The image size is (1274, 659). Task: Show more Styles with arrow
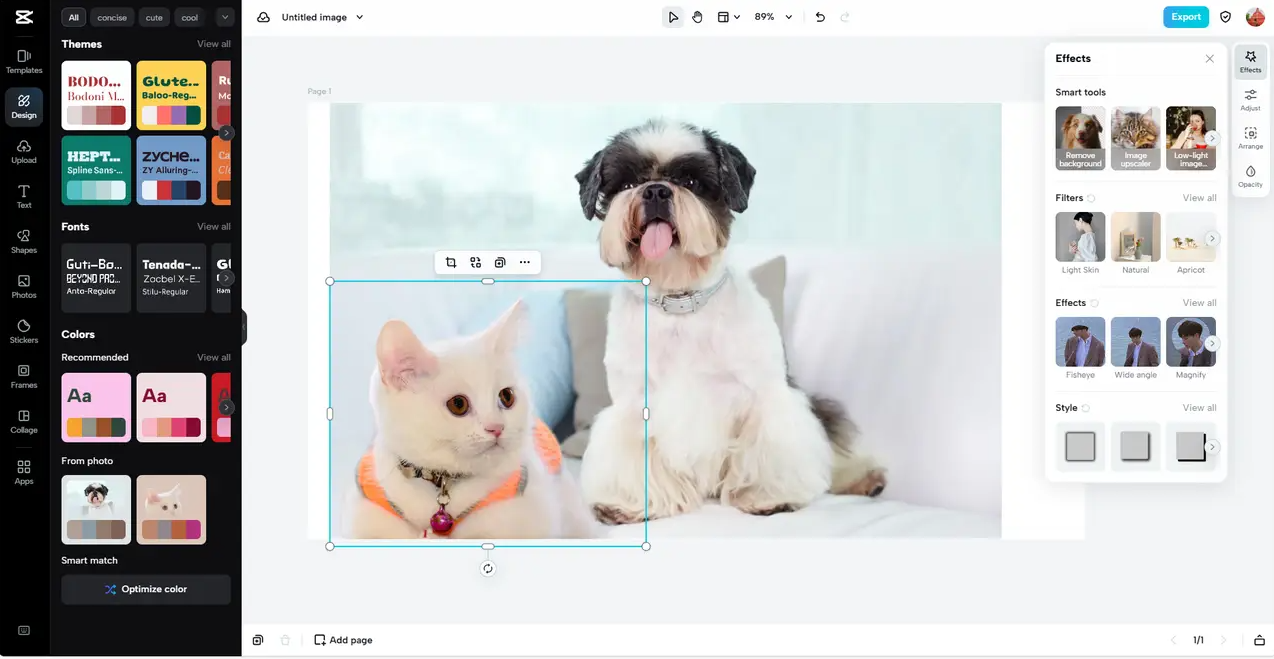point(1212,447)
